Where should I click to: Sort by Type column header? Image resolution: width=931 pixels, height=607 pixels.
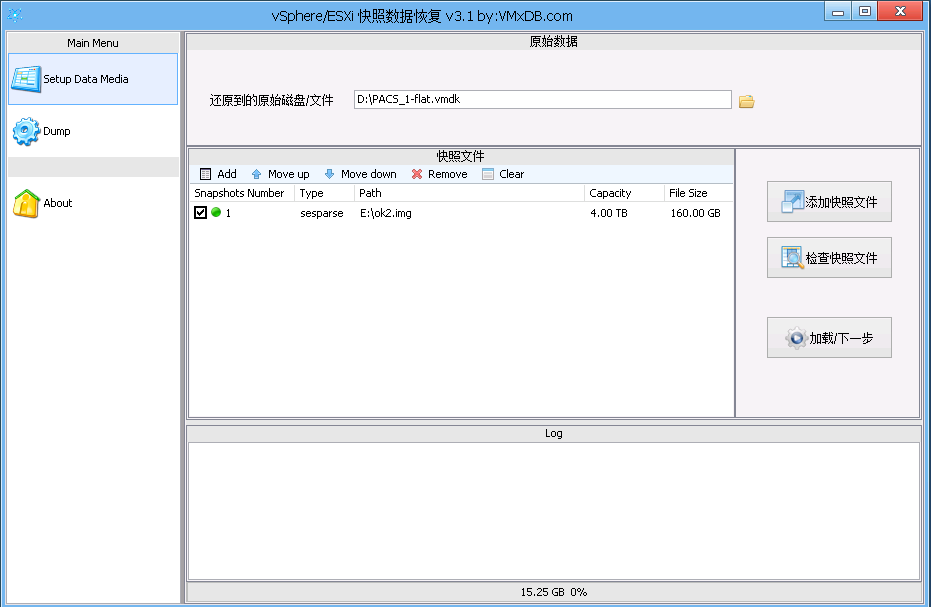(325, 193)
